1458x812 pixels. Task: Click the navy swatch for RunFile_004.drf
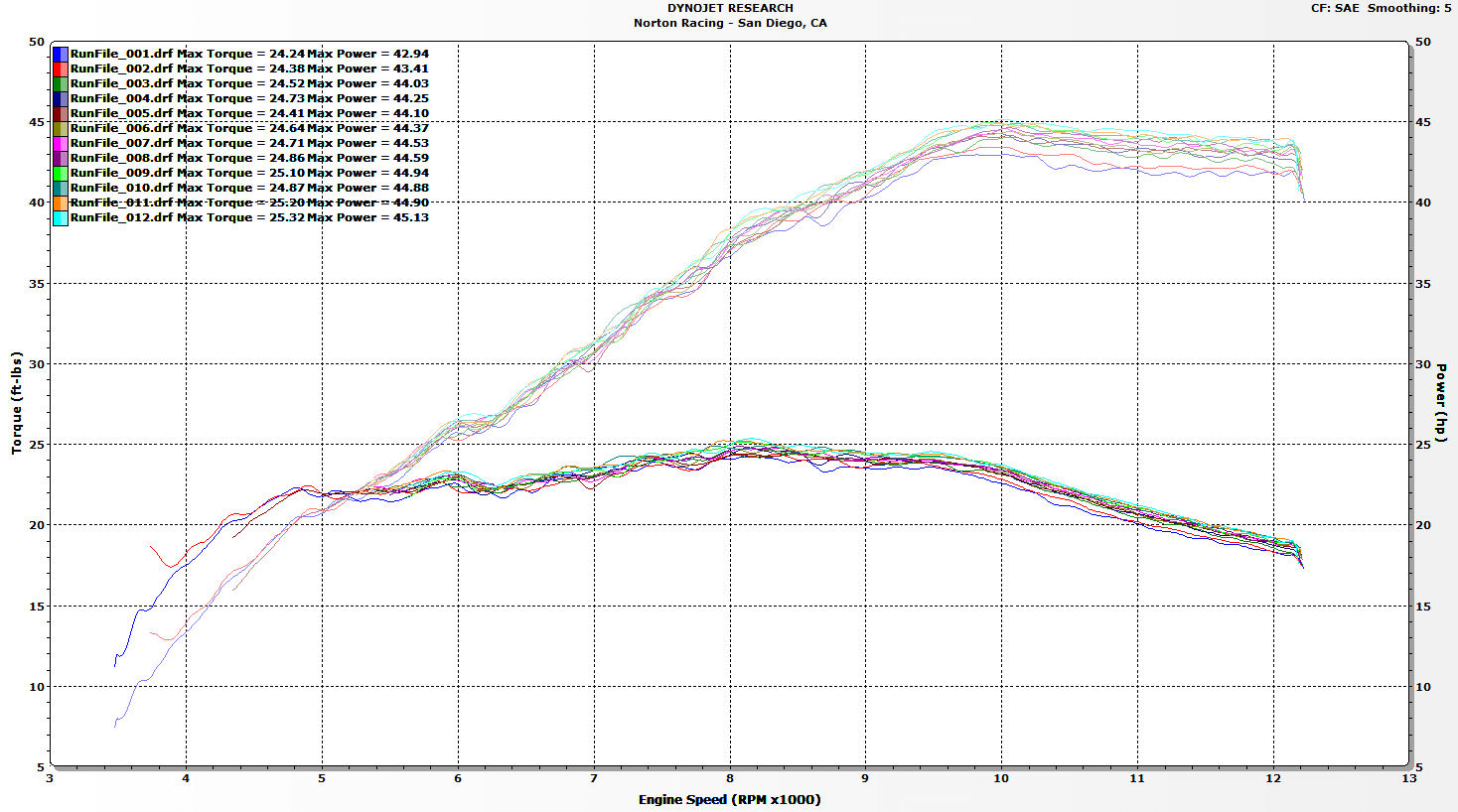(61, 99)
